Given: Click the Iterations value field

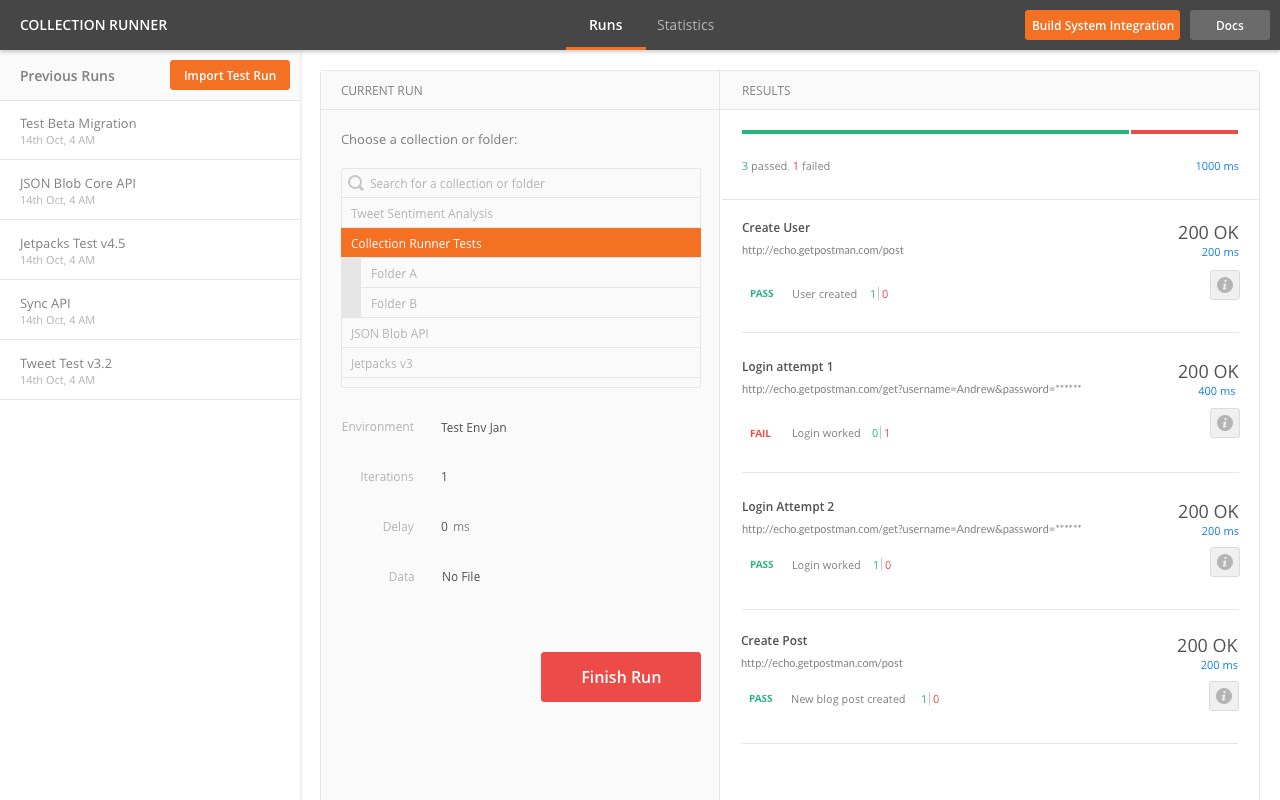Looking at the screenshot, I should [445, 477].
